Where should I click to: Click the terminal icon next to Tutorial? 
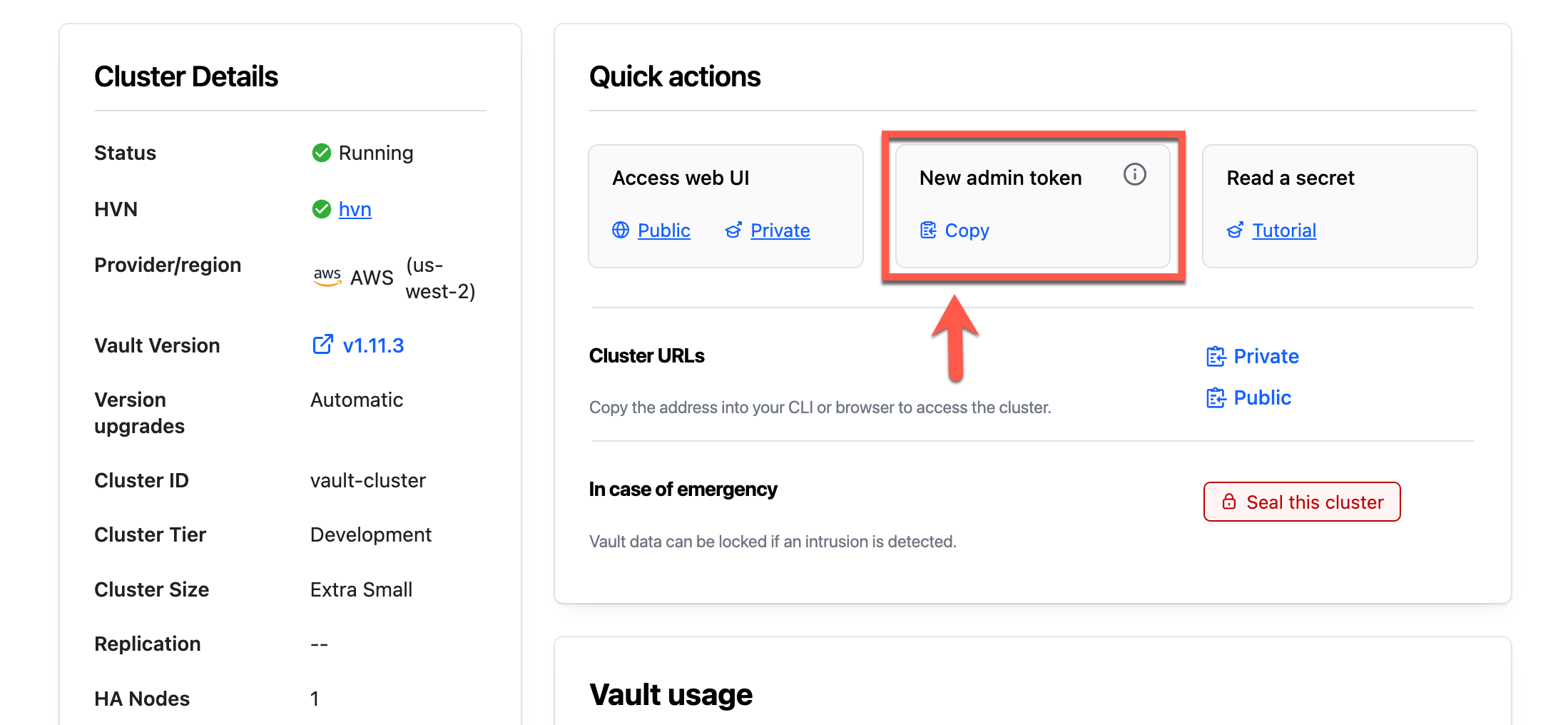1235,230
